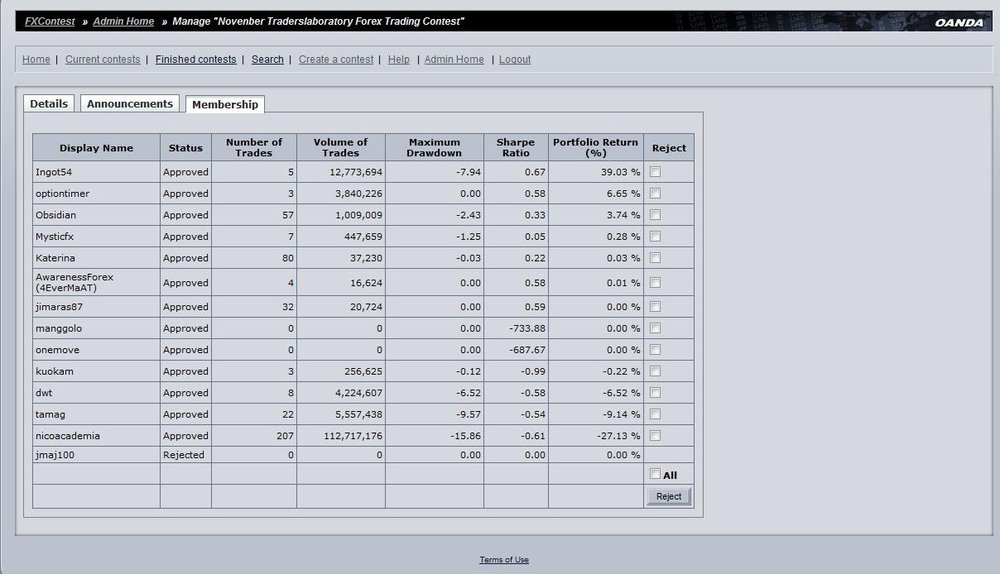Click the optiontimer display name
1000x574 pixels.
[x=62, y=193]
